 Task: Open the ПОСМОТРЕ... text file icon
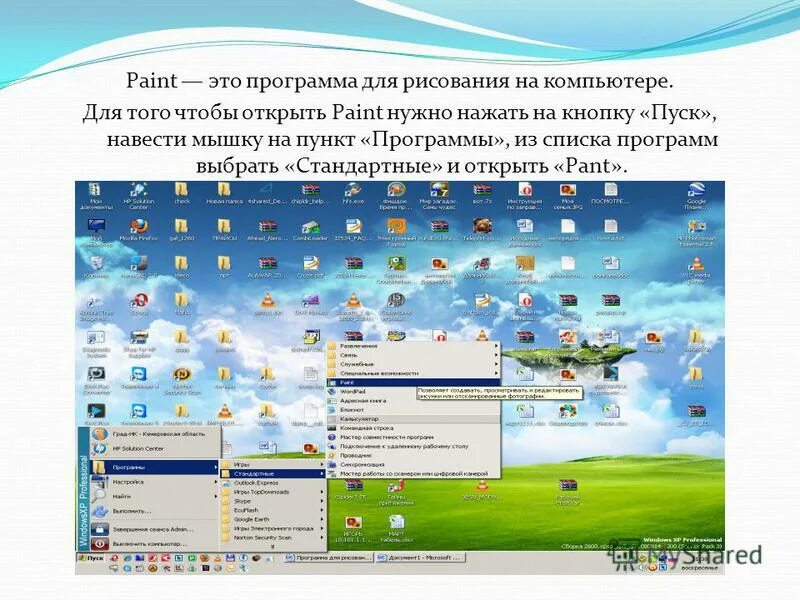click(611, 194)
